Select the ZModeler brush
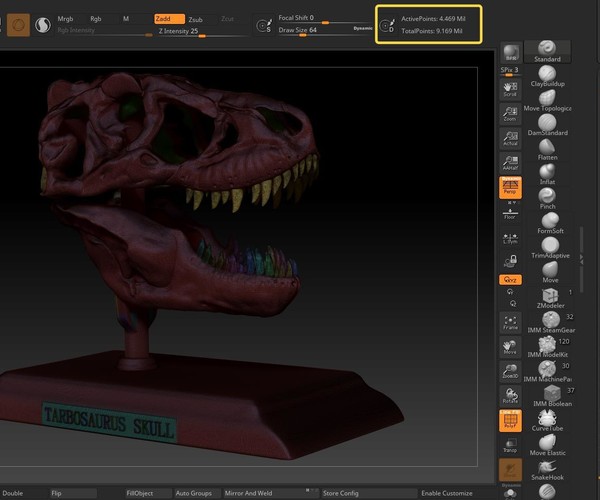The image size is (600, 500). (550, 298)
